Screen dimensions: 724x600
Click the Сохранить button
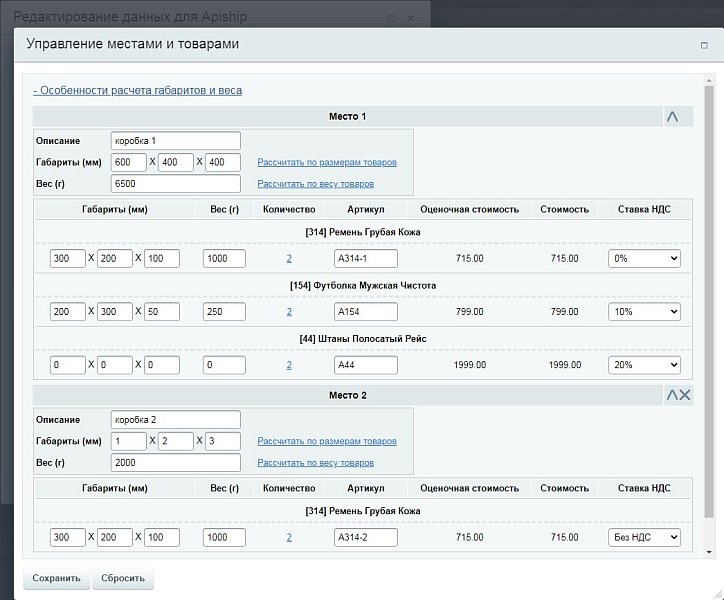56,578
